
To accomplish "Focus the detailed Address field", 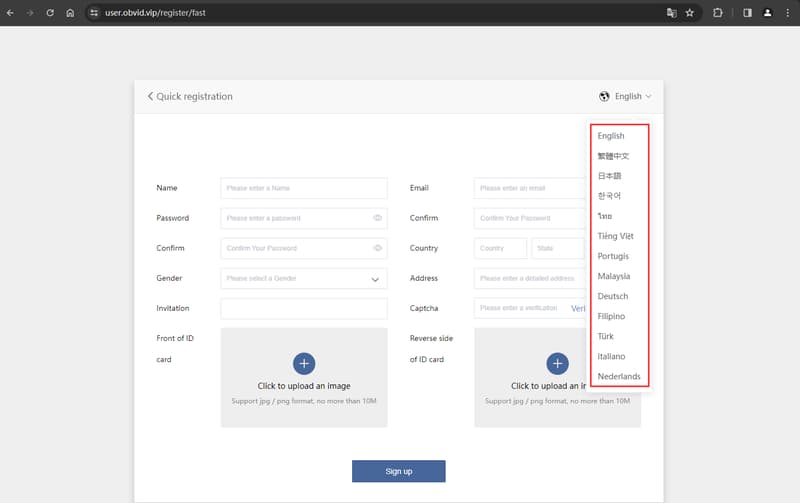I will (530, 279).
